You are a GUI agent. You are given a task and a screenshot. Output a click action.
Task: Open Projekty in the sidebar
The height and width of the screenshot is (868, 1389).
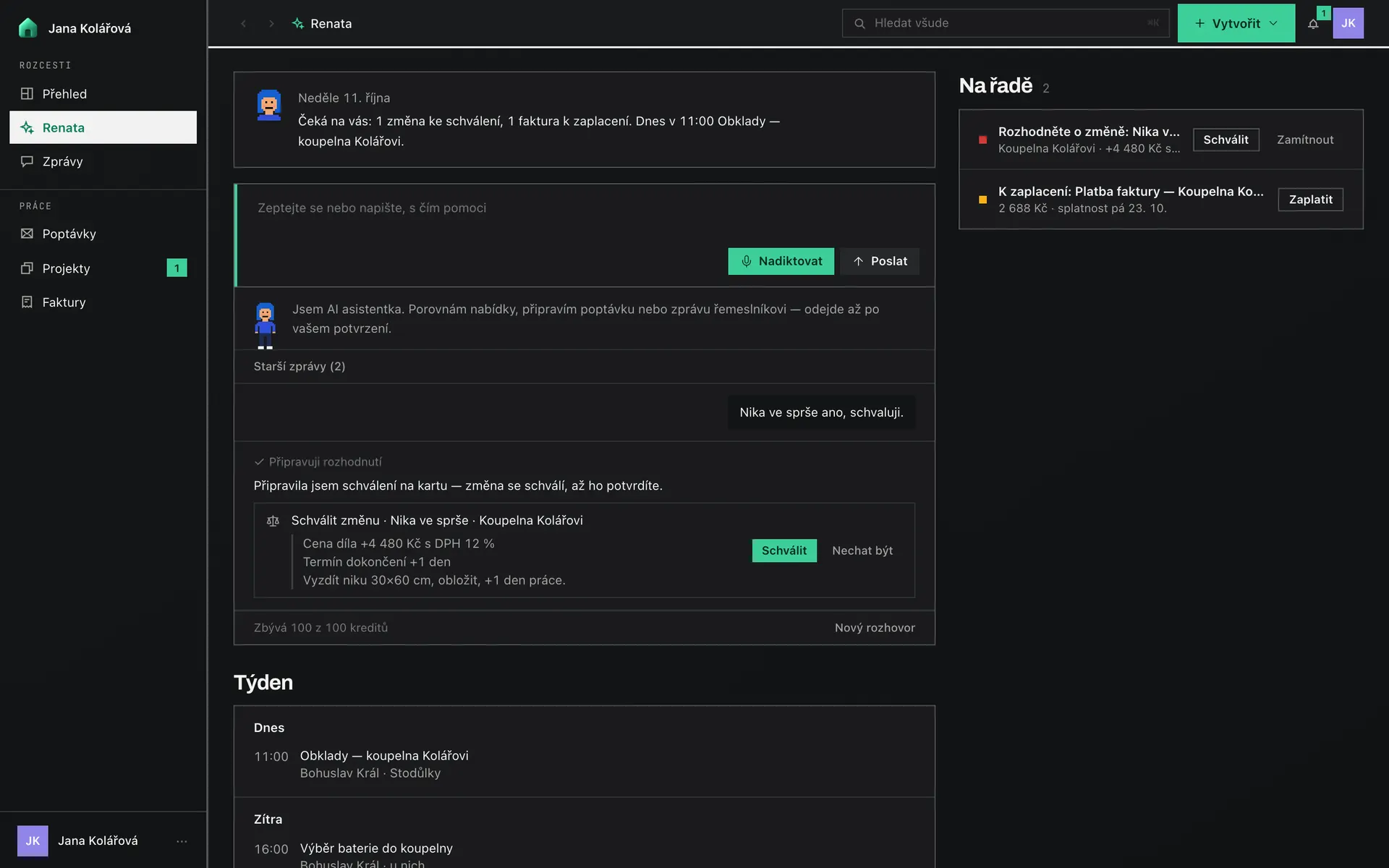click(x=103, y=268)
